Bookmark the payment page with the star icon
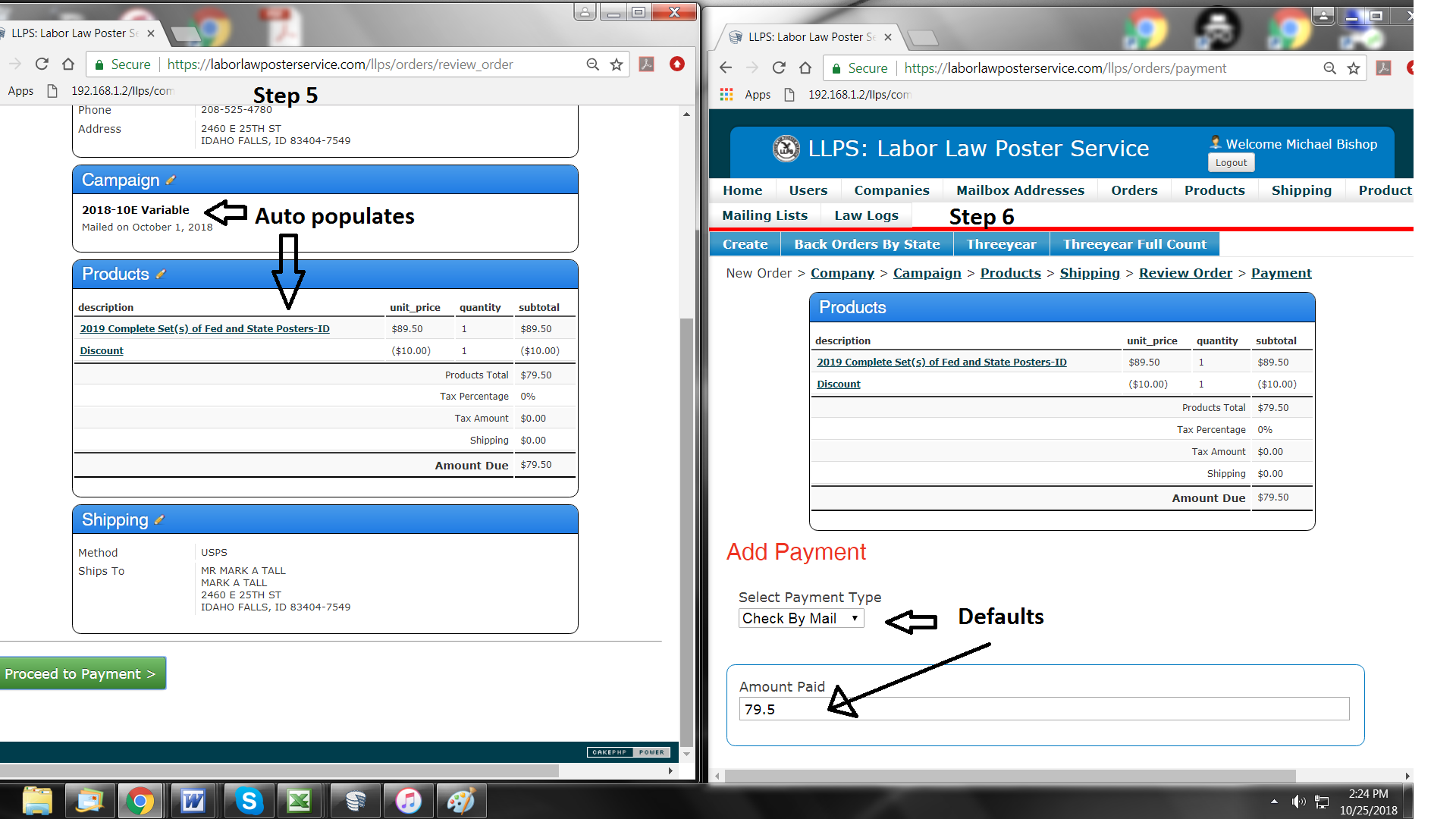This screenshot has width=1456, height=819. pos(1354,68)
